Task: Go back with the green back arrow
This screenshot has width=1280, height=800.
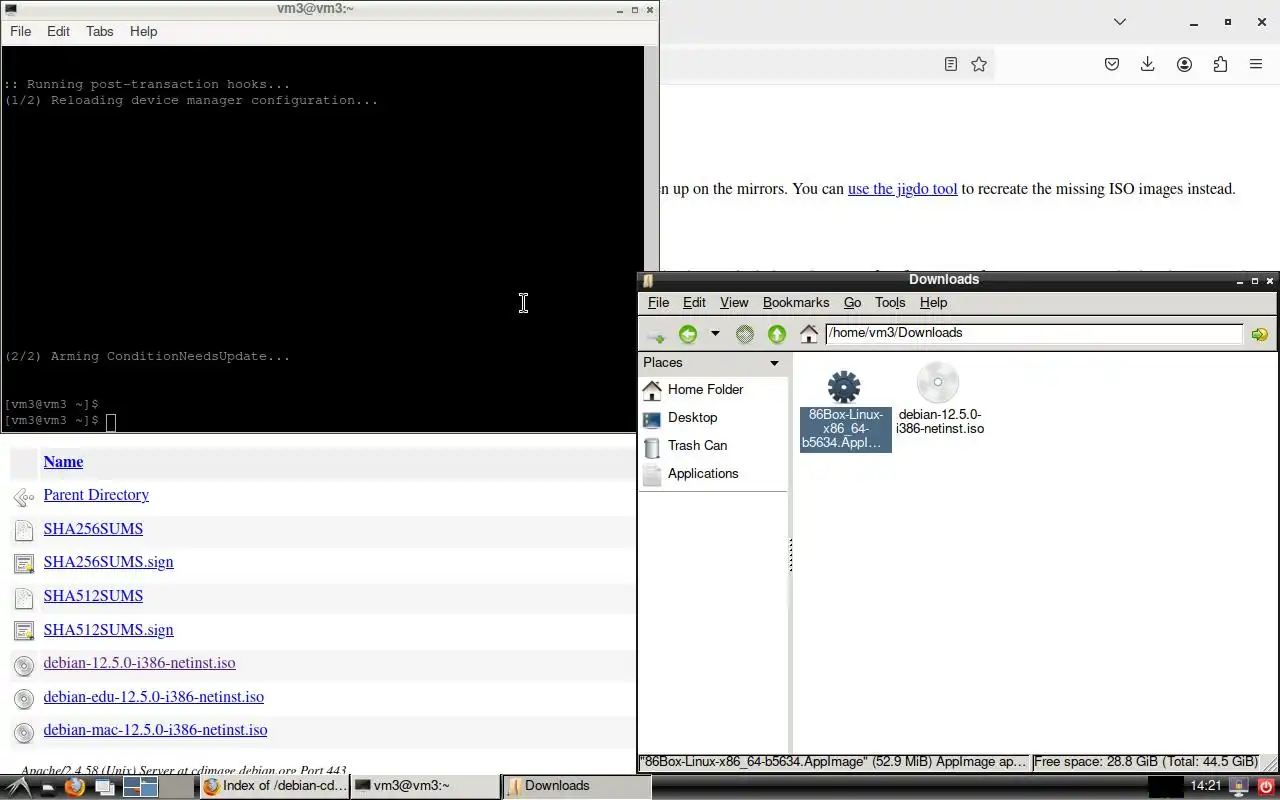Action: click(x=688, y=334)
